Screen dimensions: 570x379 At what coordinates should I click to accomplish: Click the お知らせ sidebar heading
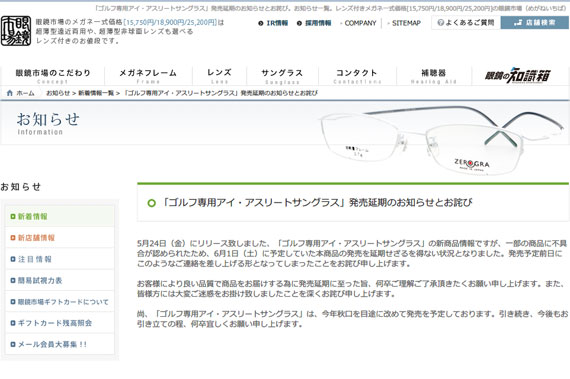[x=21, y=187]
